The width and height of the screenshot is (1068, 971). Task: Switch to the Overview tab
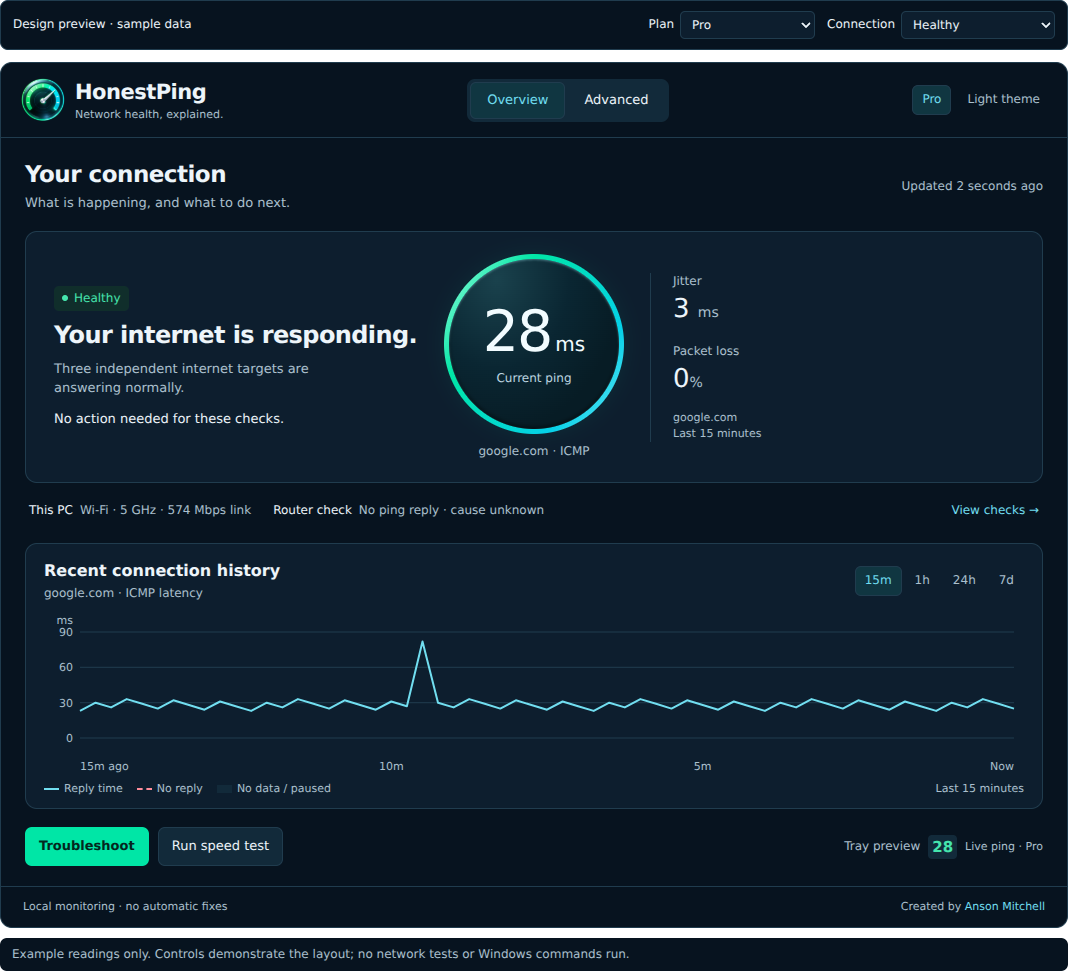tap(517, 100)
